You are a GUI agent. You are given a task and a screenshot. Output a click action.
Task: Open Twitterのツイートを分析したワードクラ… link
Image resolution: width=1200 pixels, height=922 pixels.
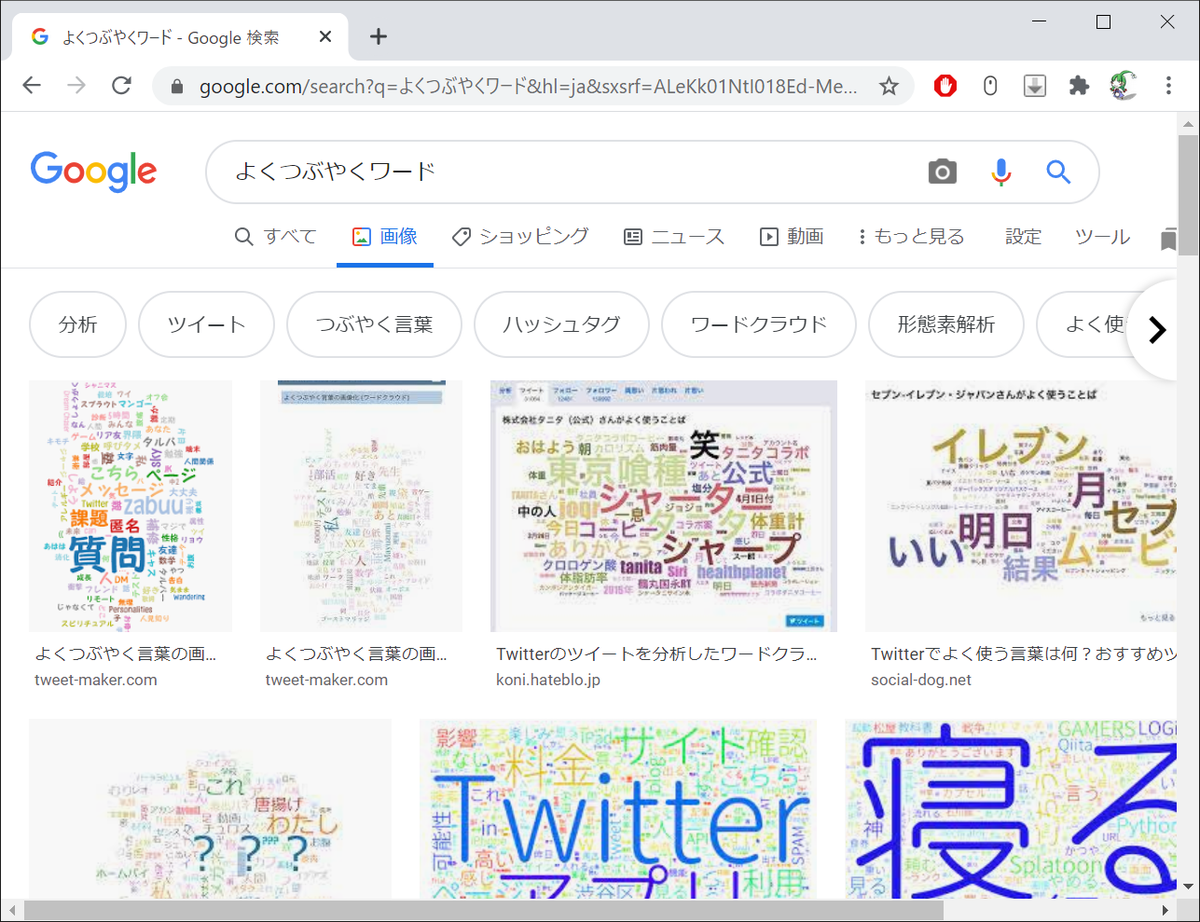click(x=657, y=655)
